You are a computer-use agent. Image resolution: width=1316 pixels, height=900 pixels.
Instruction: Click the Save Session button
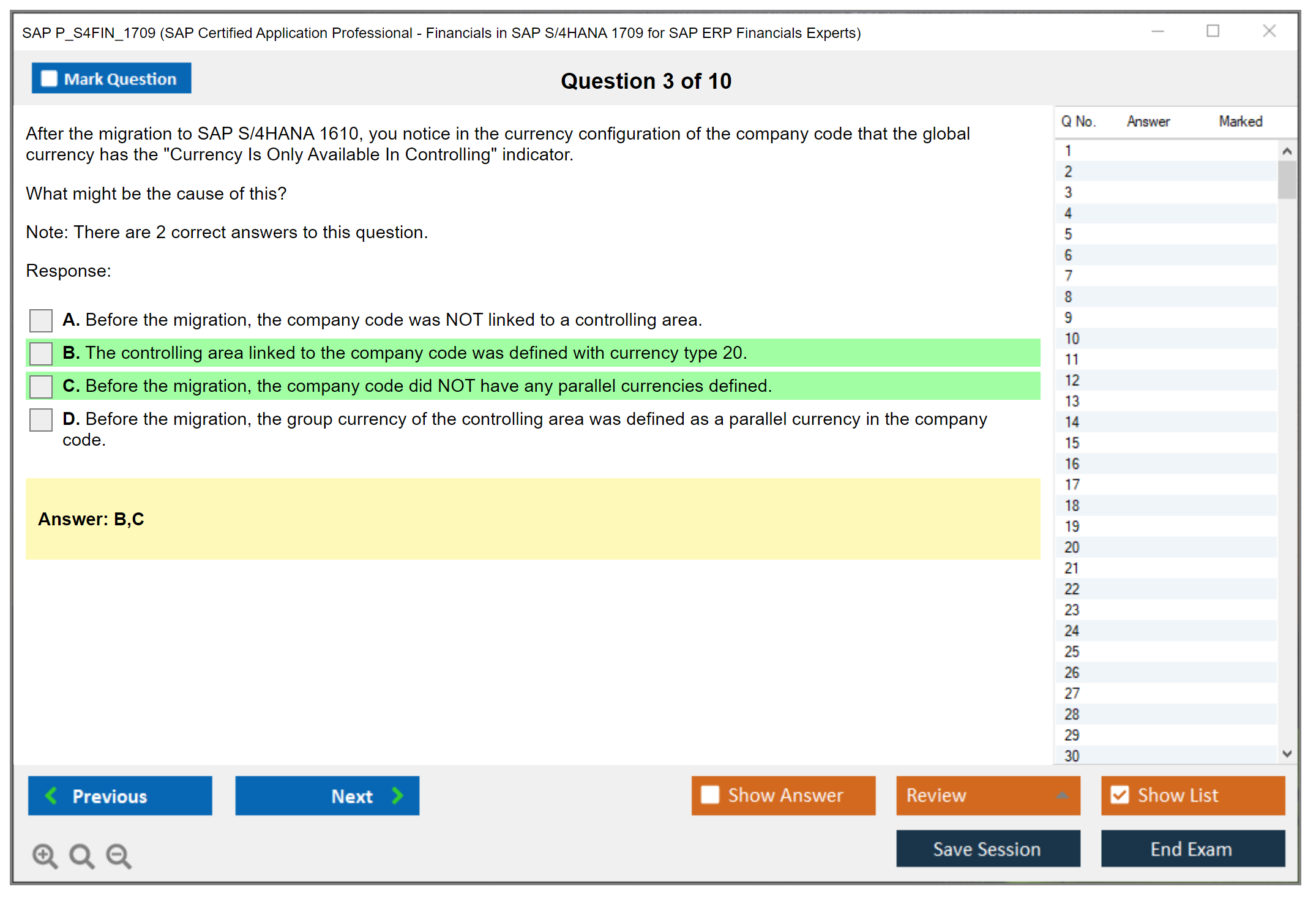pos(987,849)
